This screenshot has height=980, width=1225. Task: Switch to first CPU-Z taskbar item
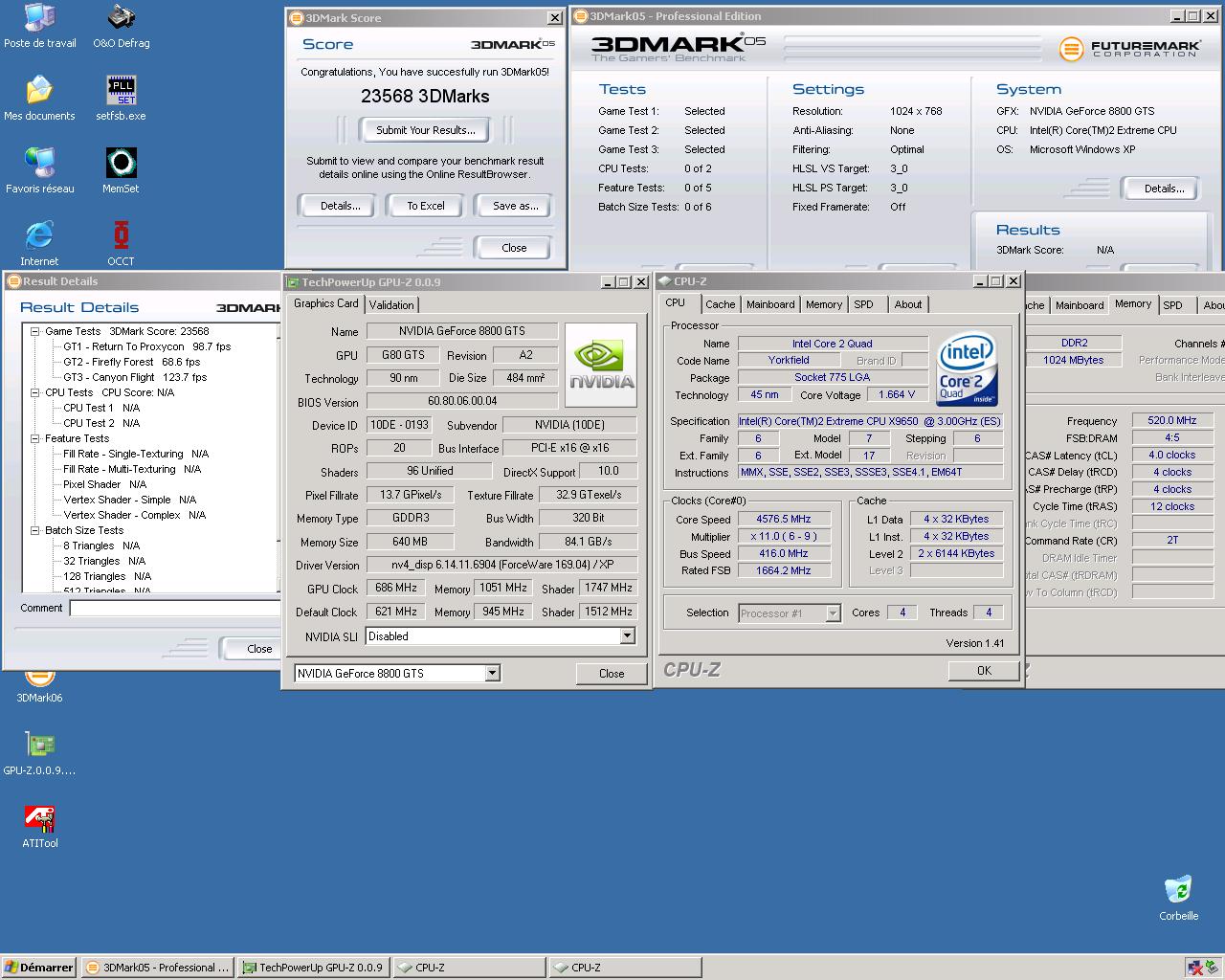[469, 968]
